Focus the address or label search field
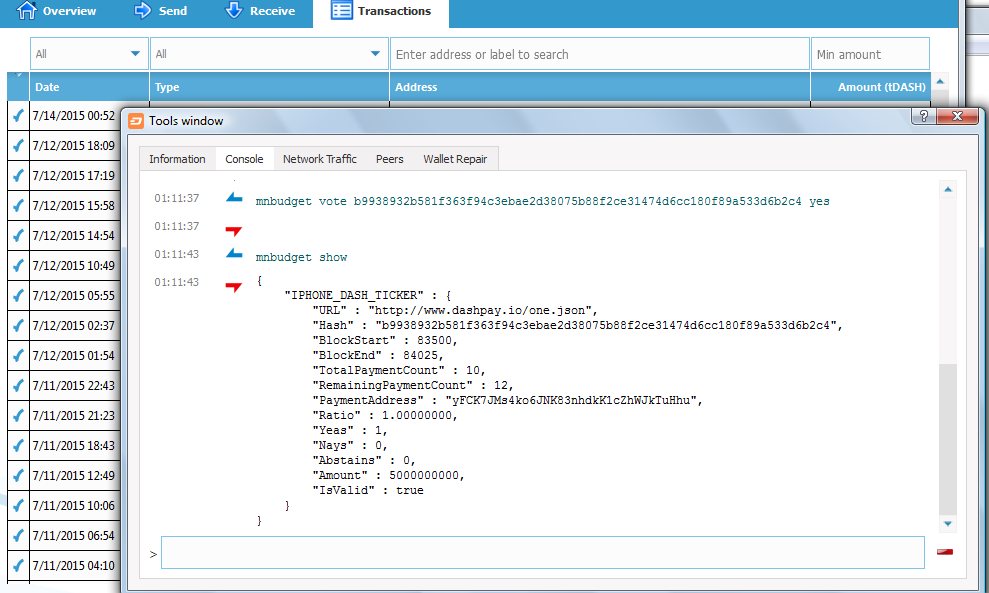989x593 pixels. coord(600,54)
